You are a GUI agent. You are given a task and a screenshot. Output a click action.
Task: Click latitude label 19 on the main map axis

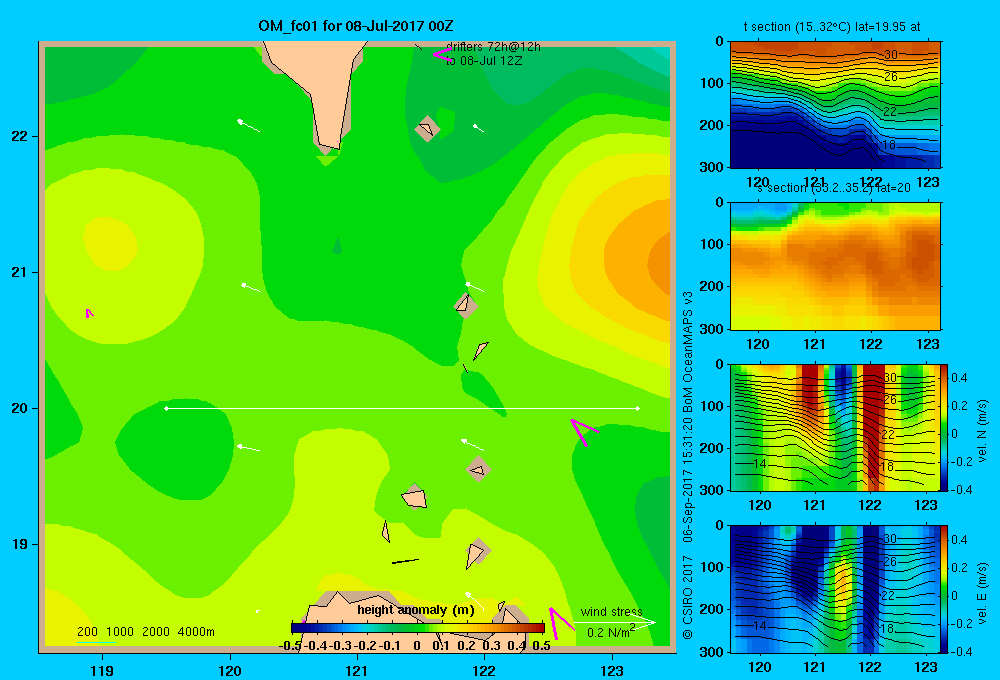tap(20, 544)
